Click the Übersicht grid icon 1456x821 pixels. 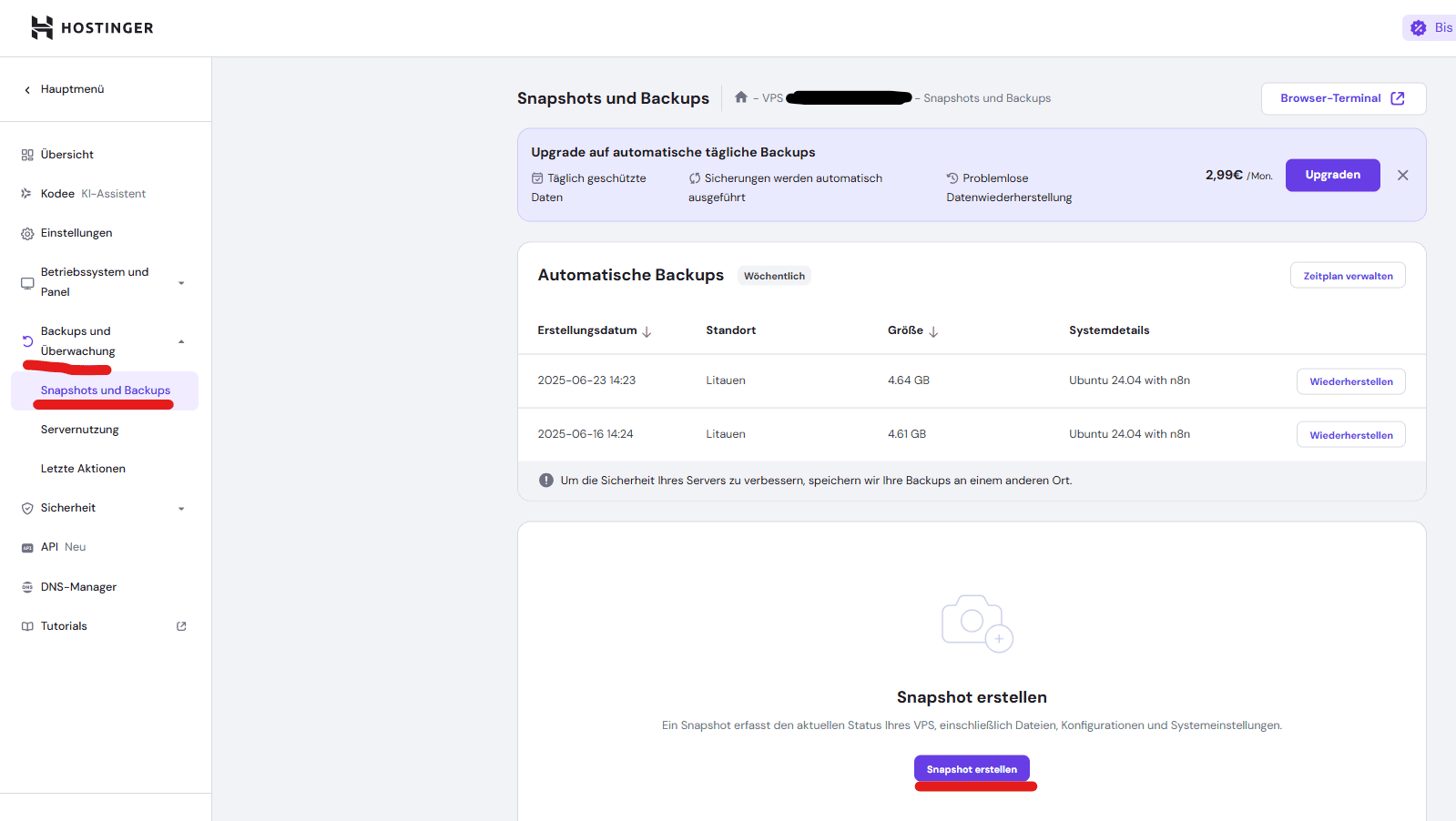(x=27, y=155)
